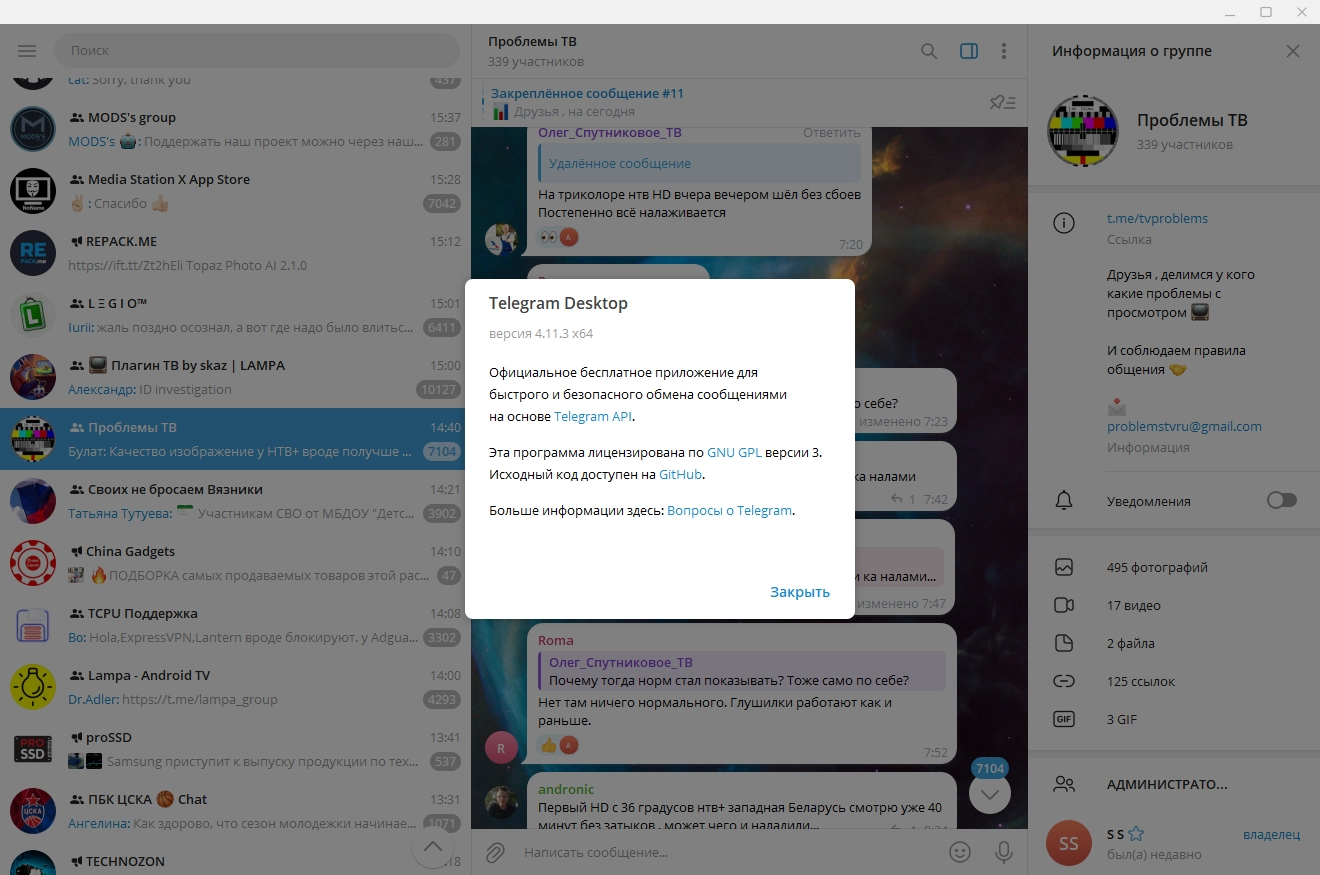Click the SS avatar of the group owner
Image resolution: width=1320 pixels, height=875 pixels.
click(1069, 844)
